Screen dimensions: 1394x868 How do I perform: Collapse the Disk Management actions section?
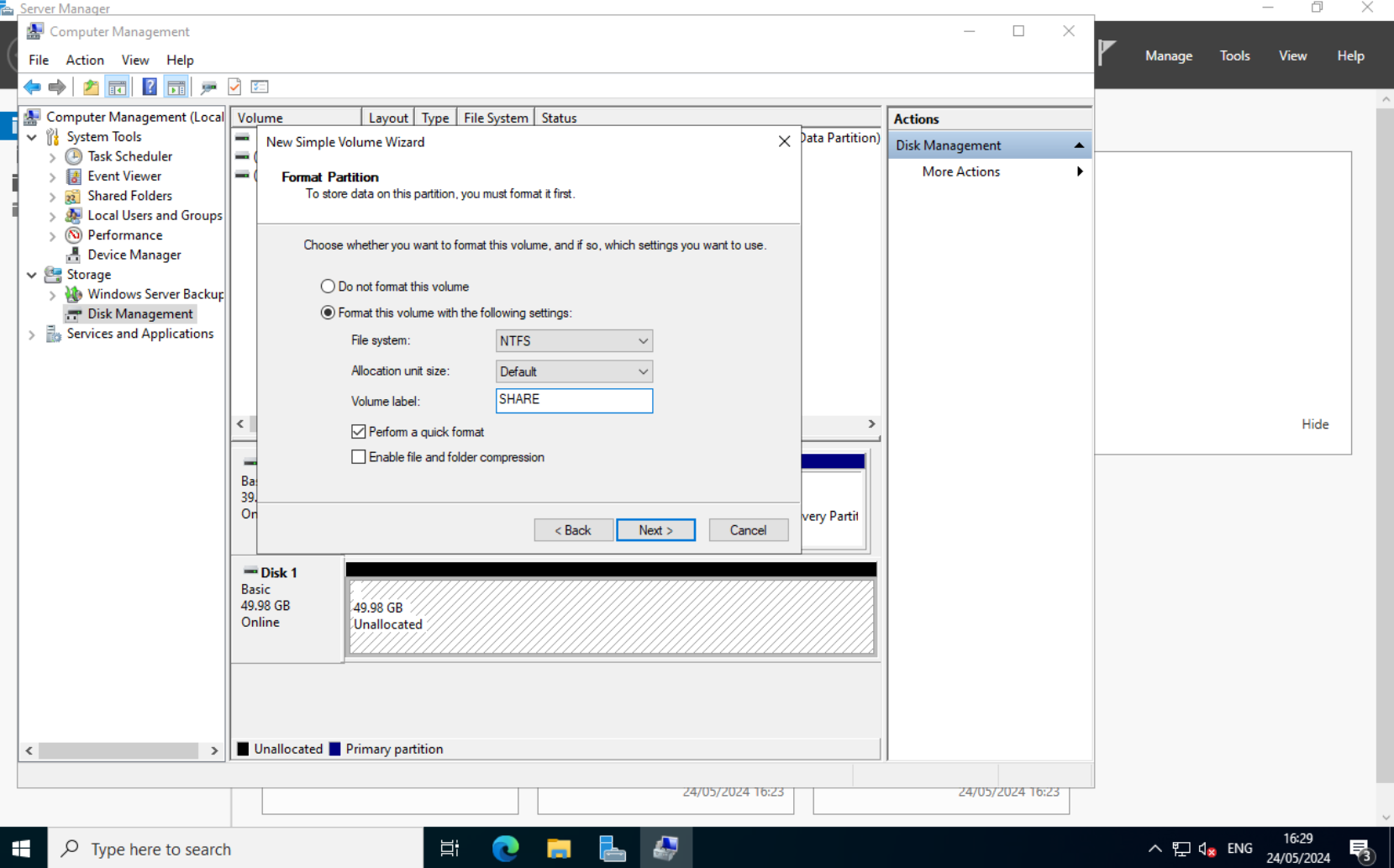click(1079, 145)
